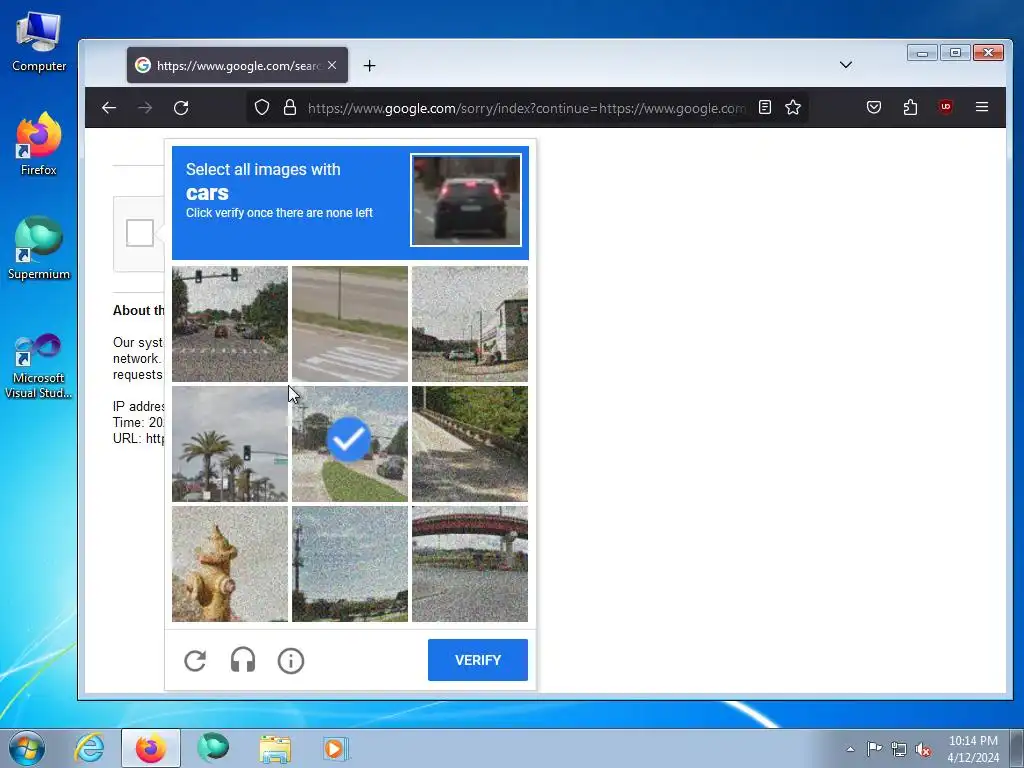
Task: Open a new tab with plus button
Action: tap(370, 65)
